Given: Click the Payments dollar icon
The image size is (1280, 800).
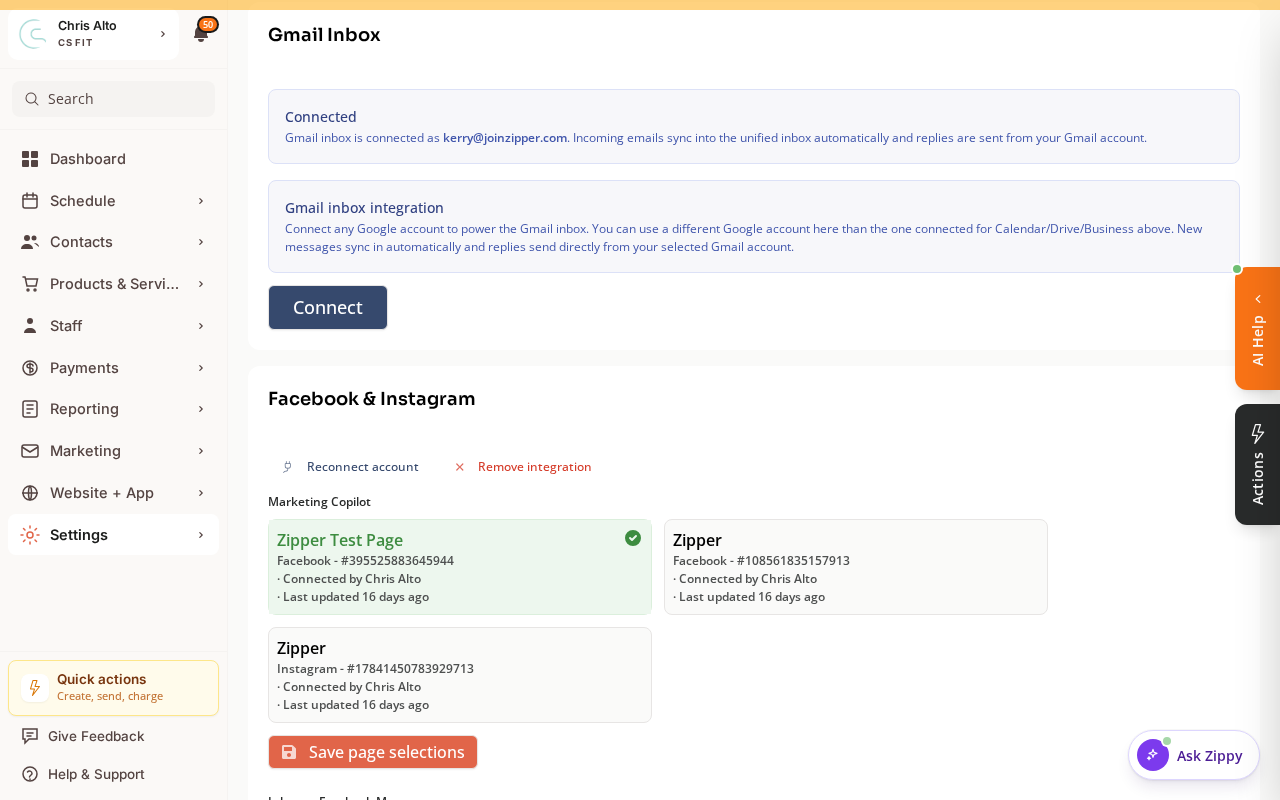Looking at the screenshot, I should coord(30,368).
